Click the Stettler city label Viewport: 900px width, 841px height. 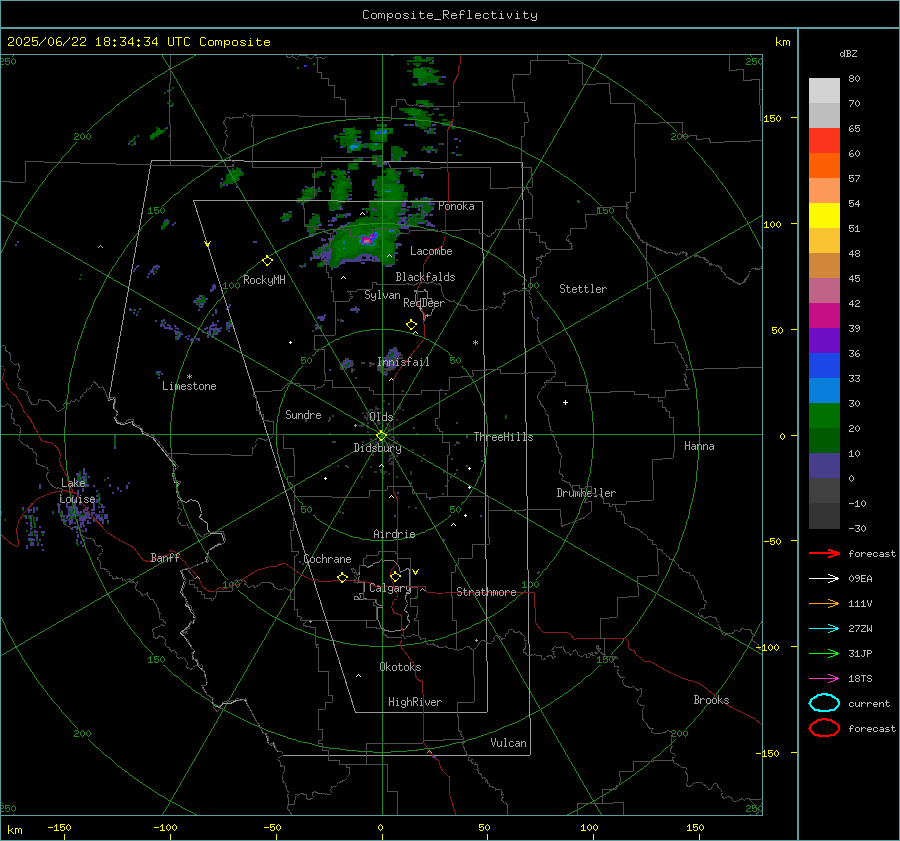click(583, 289)
